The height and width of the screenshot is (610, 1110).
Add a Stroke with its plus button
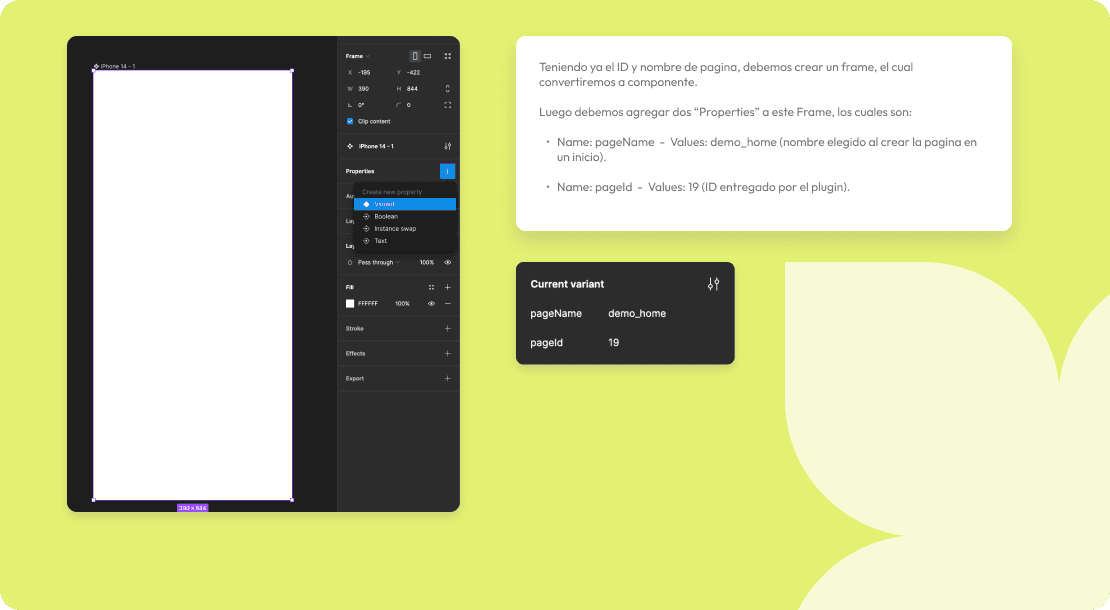pyautogui.click(x=447, y=328)
